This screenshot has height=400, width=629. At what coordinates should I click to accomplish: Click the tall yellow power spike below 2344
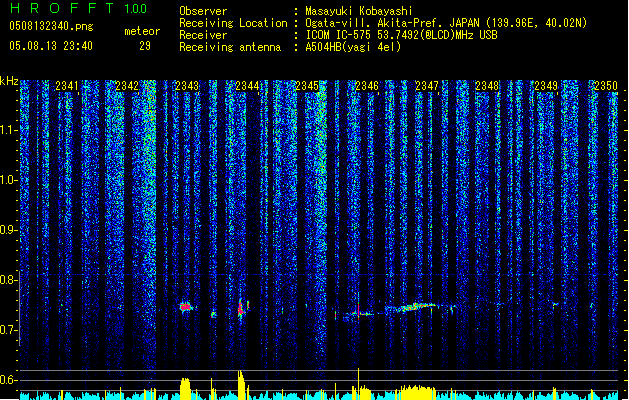pos(241,385)
